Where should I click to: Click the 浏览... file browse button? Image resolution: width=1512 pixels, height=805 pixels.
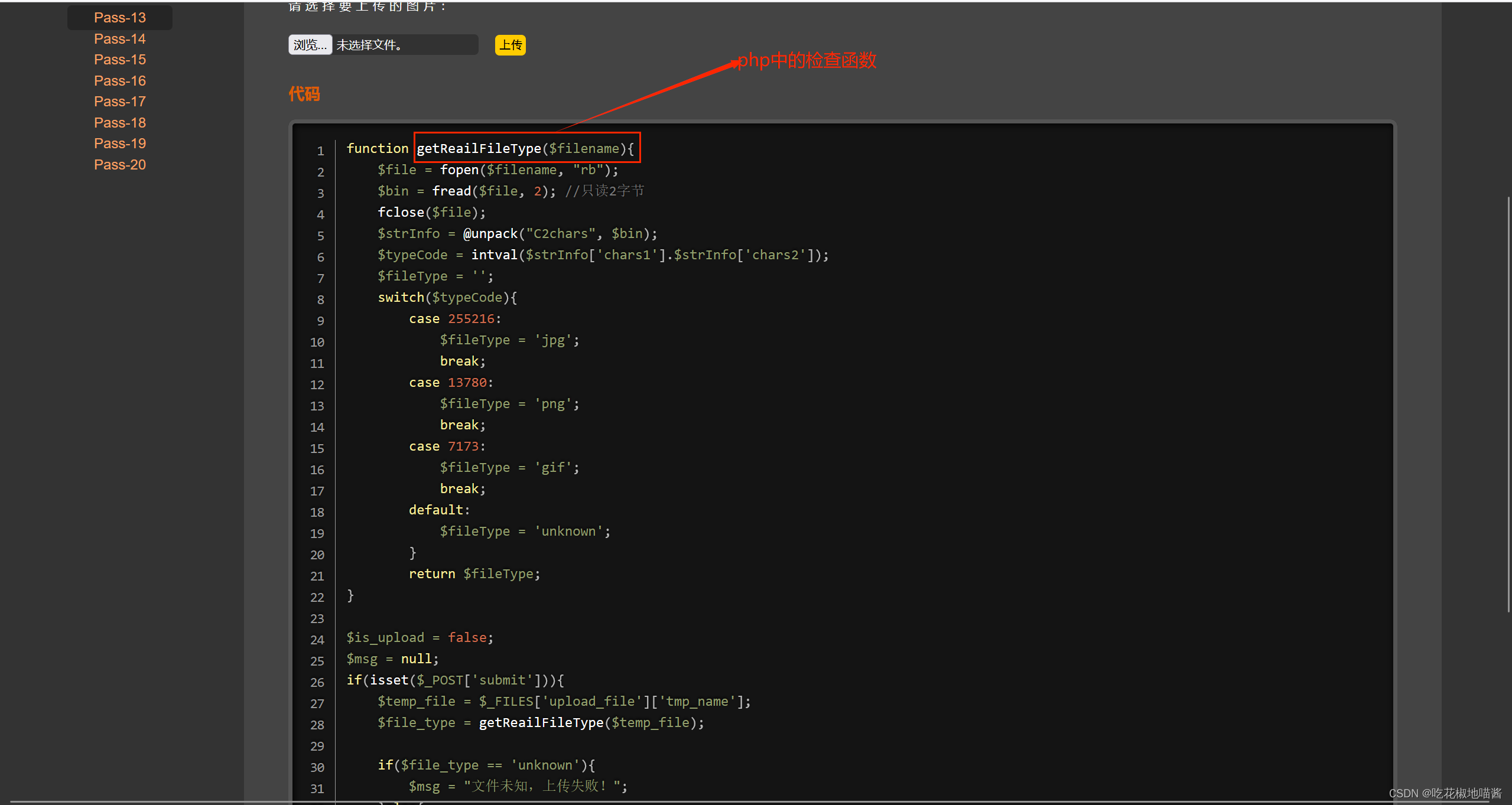(x=310, y=45)
